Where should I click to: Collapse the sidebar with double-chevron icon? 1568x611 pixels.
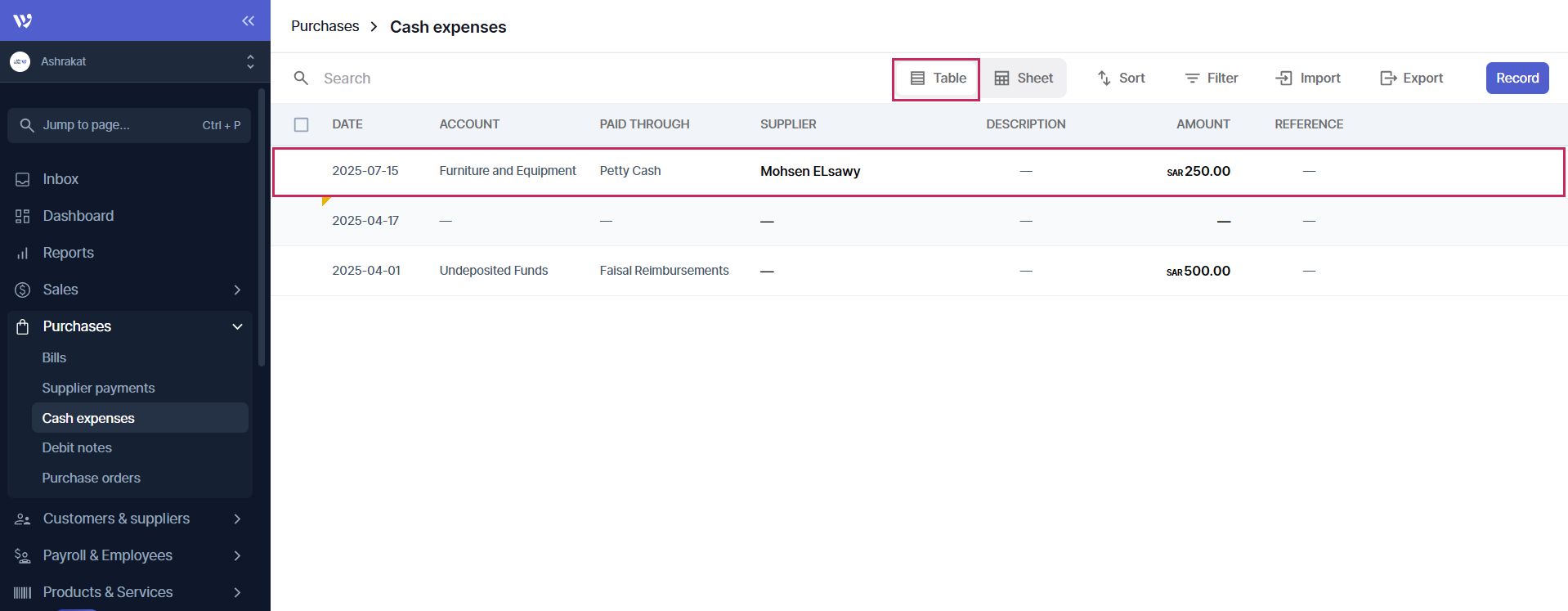248,20
